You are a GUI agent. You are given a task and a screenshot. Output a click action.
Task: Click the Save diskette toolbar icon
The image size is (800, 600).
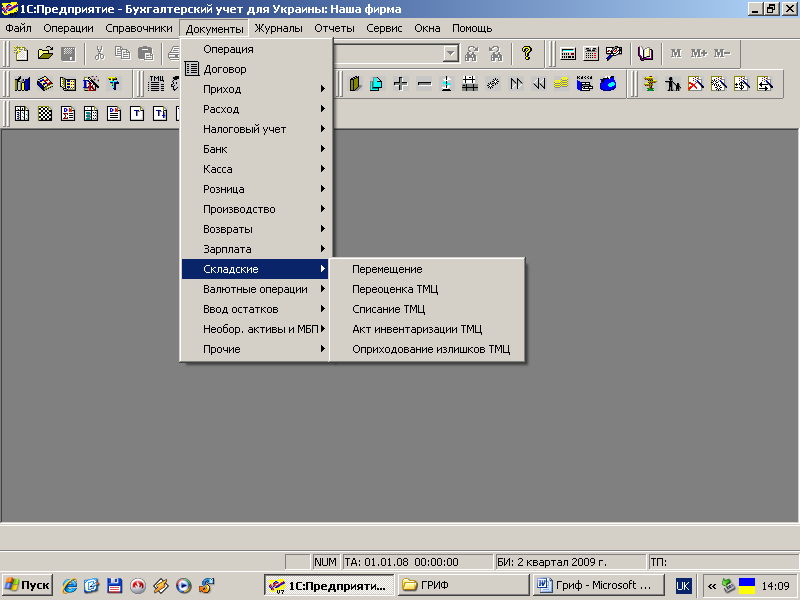click(68, 54)
